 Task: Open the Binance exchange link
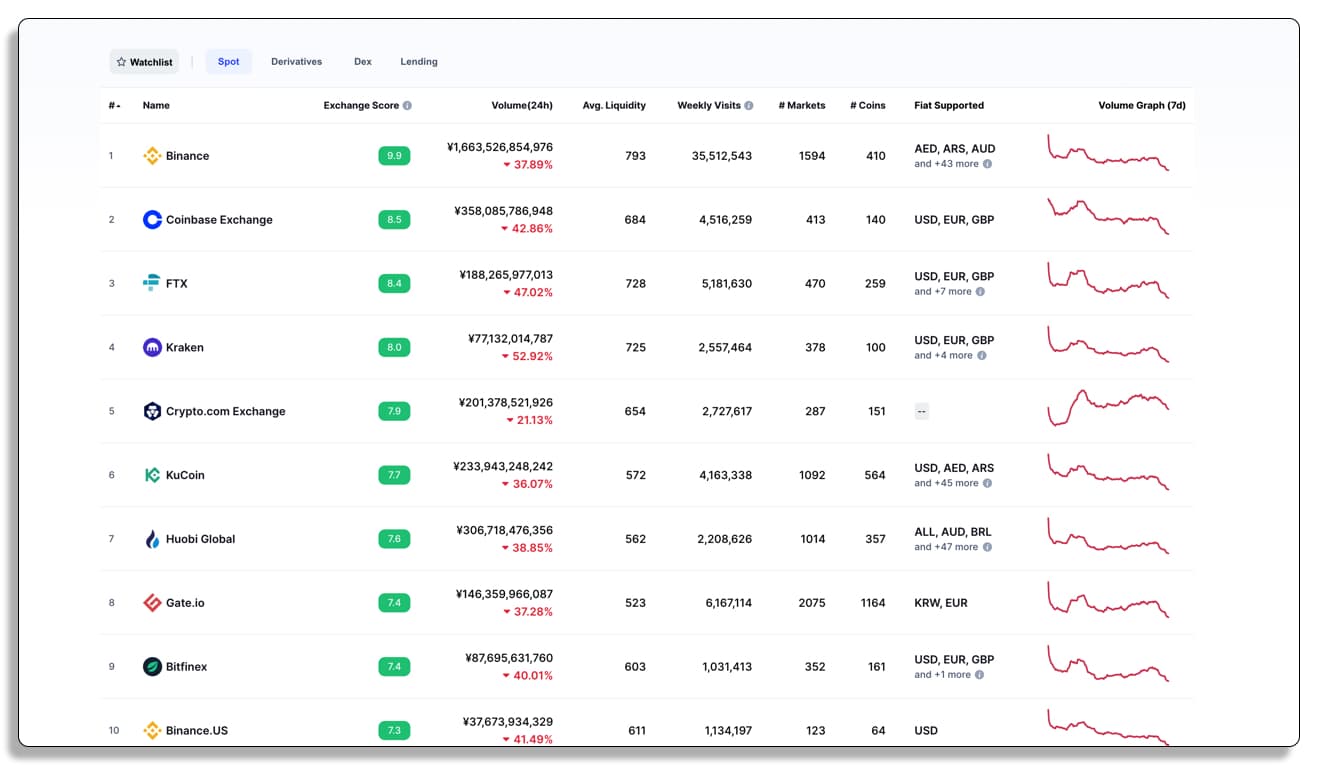(x=187, y=156)
